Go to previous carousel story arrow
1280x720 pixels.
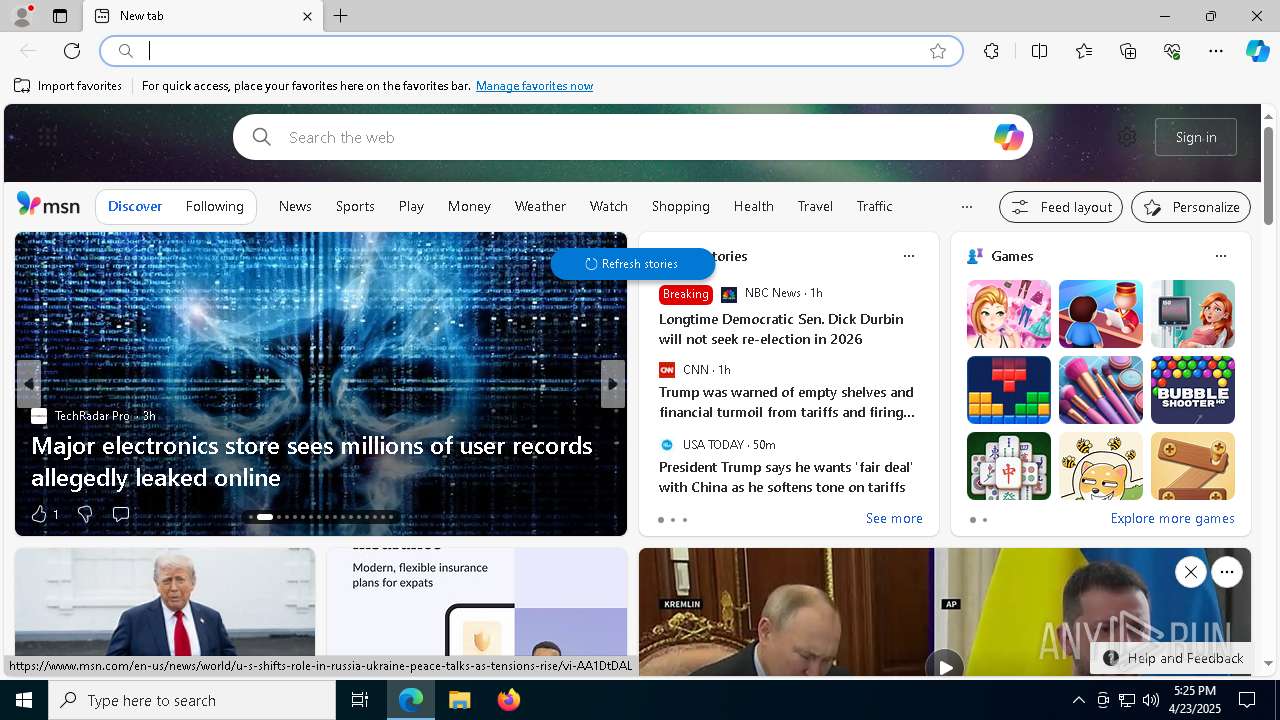(29, 384)
